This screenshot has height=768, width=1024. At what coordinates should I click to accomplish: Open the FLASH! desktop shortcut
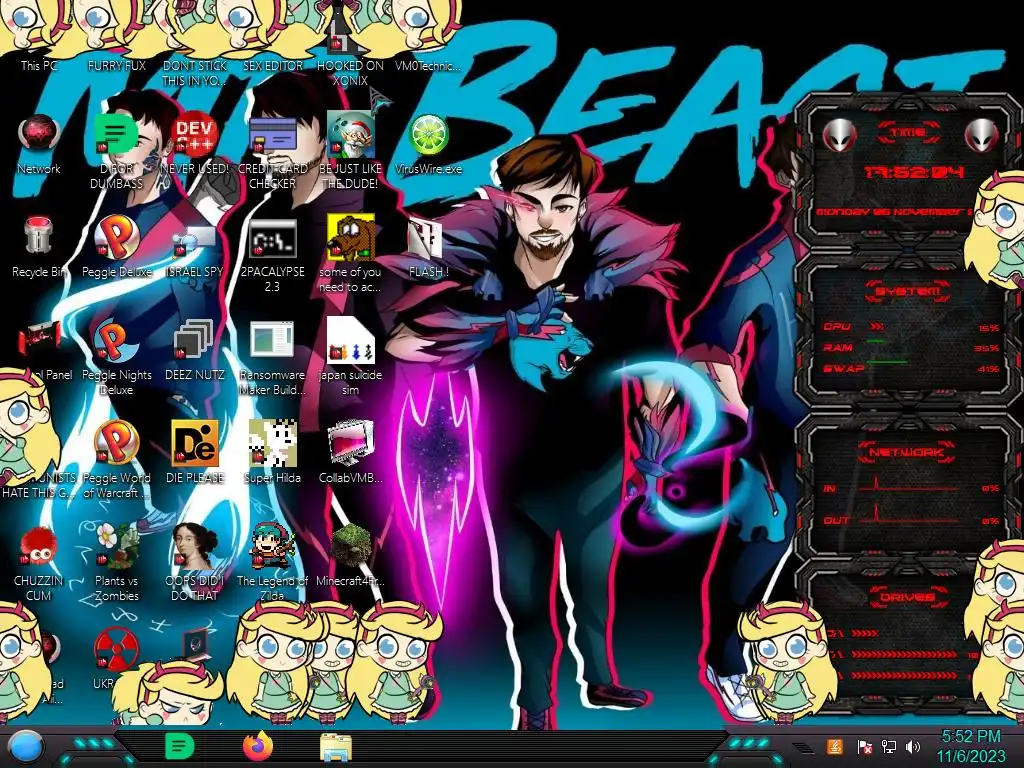point(425,238)
